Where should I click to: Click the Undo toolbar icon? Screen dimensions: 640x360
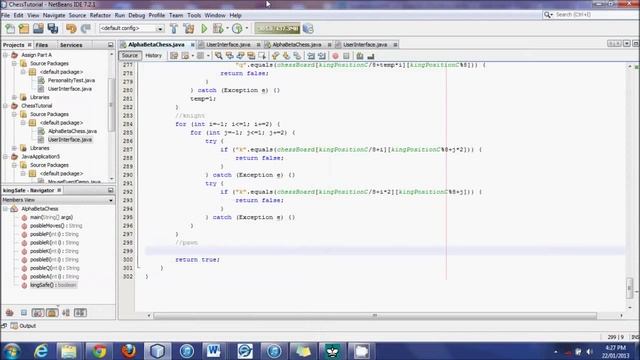tap(71, 29)
